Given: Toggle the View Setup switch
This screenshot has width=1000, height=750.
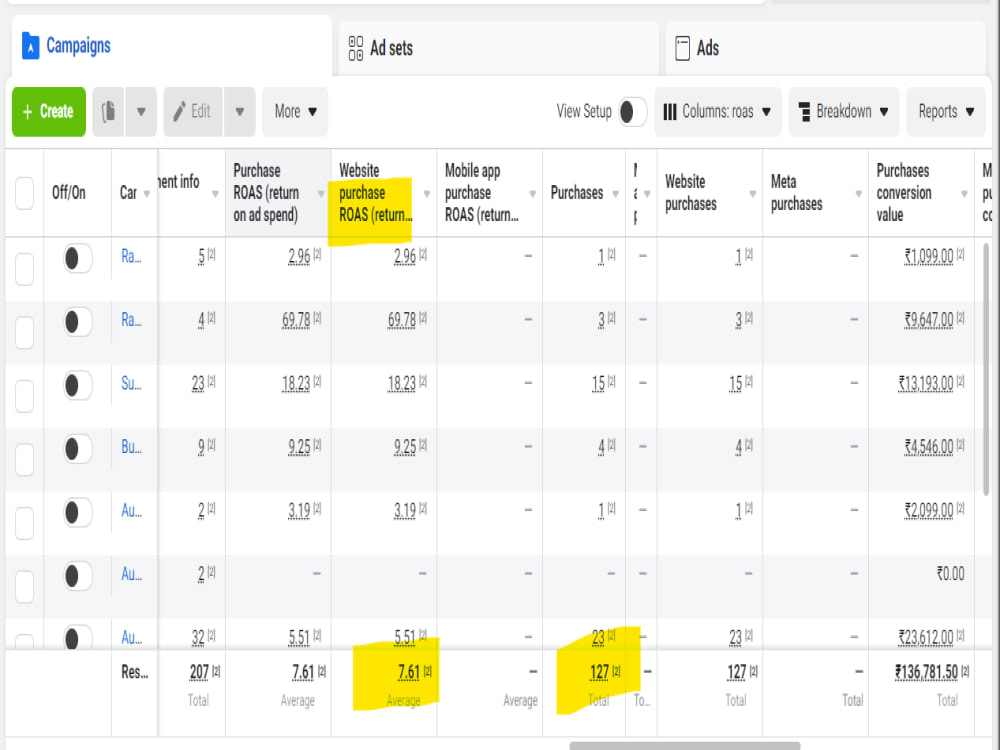Looking at the screenshot, I should [631, 112].
